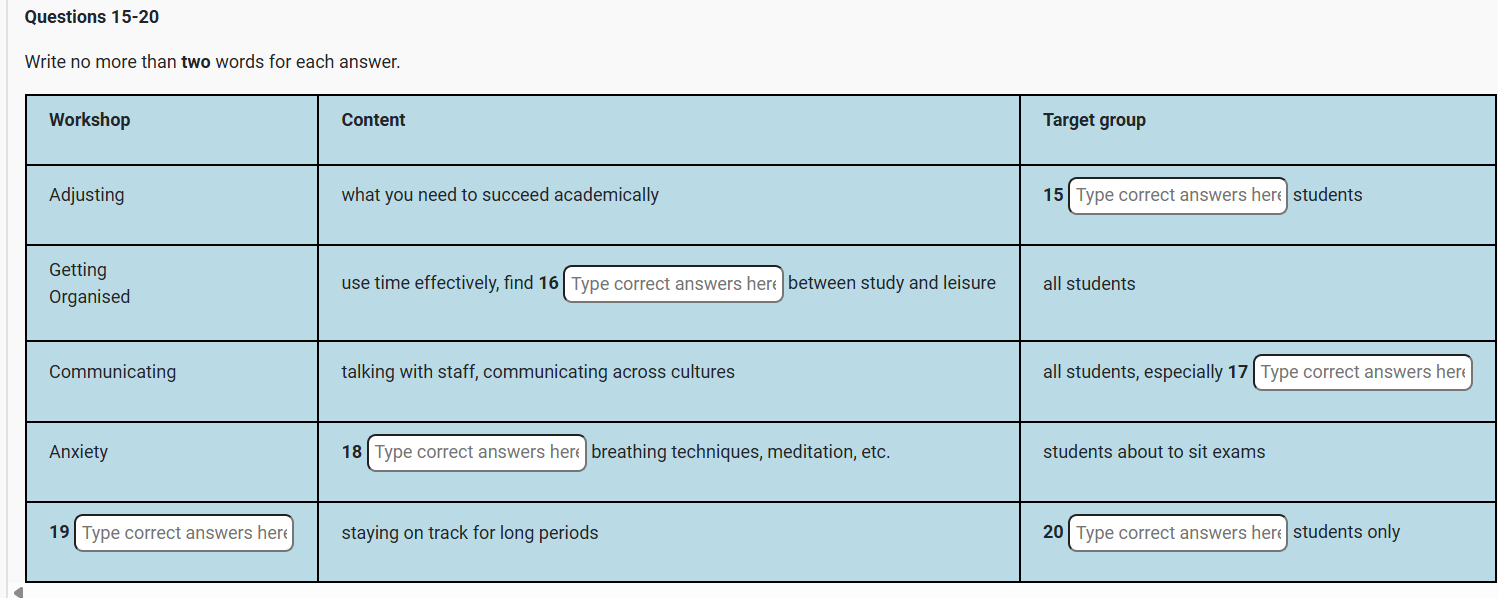Select "staying on track for long periods" text
The height and width of the screenshot is (598, 1498).
[470, 533]
